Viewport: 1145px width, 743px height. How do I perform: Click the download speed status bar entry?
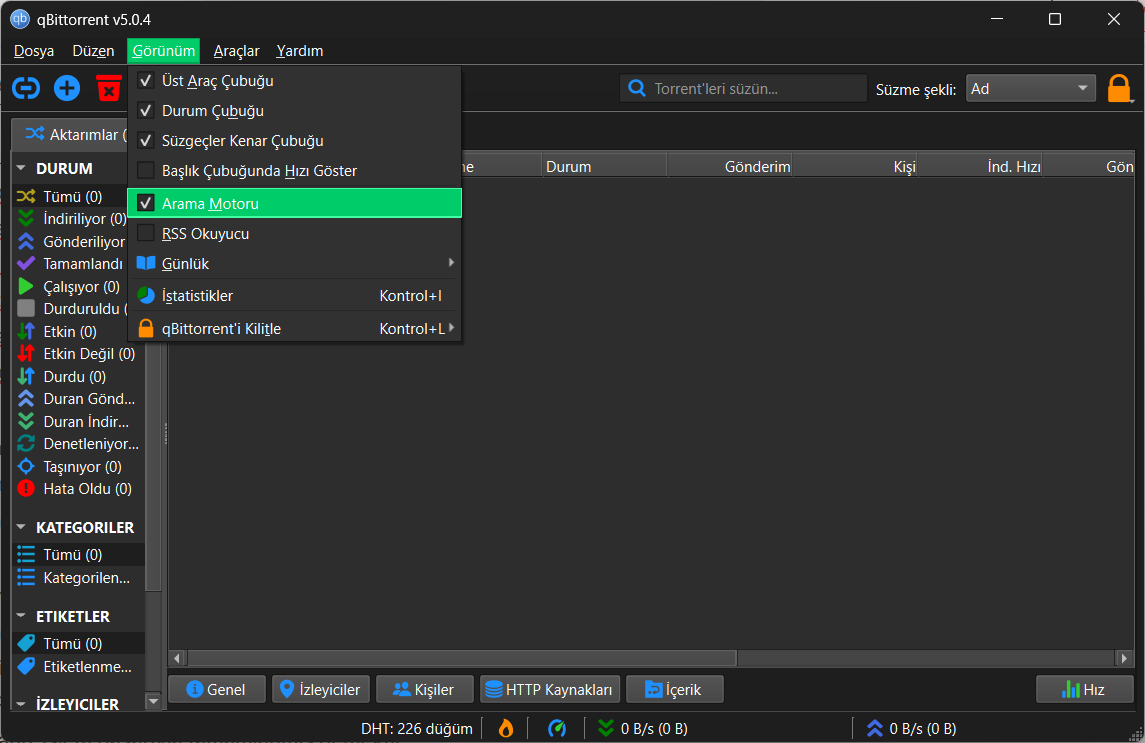(x=643, y=728)
